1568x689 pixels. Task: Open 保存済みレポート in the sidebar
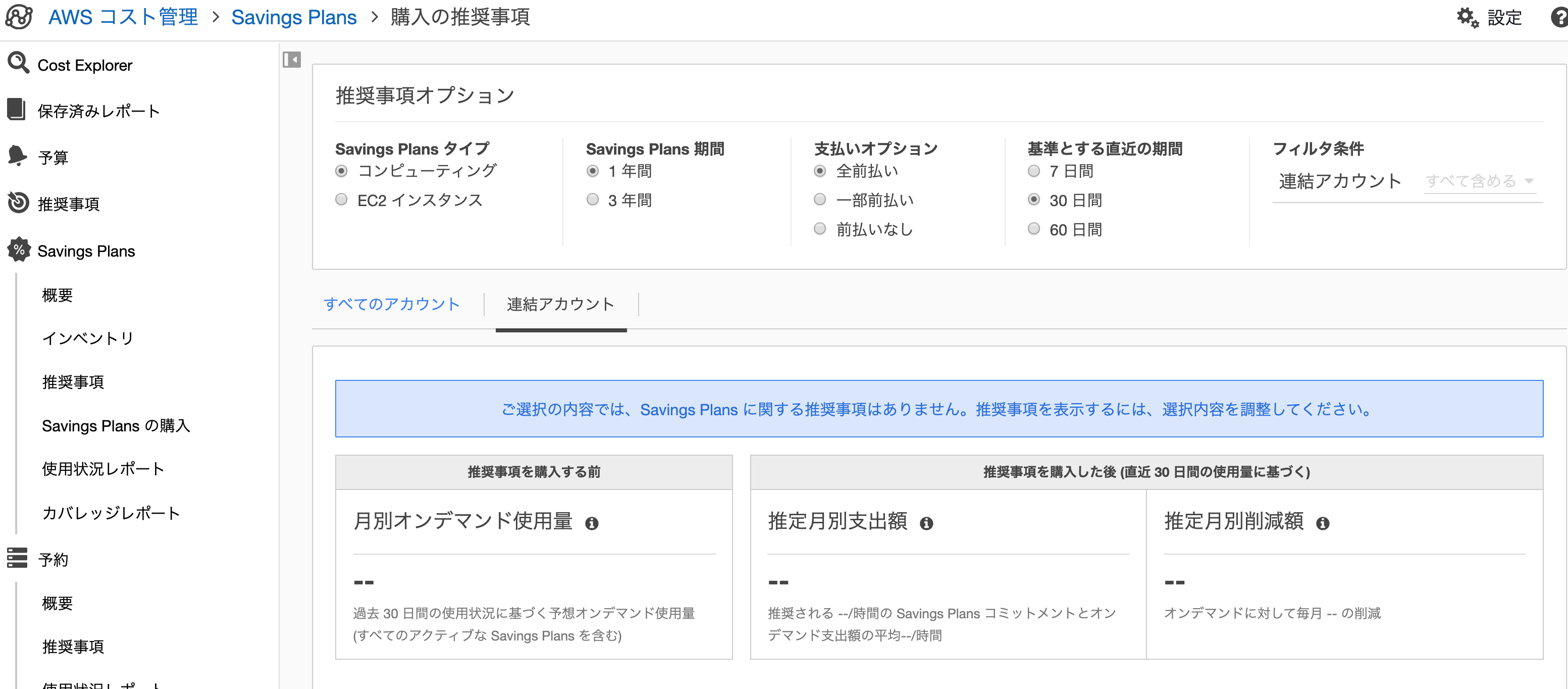(x=98, y=111)
